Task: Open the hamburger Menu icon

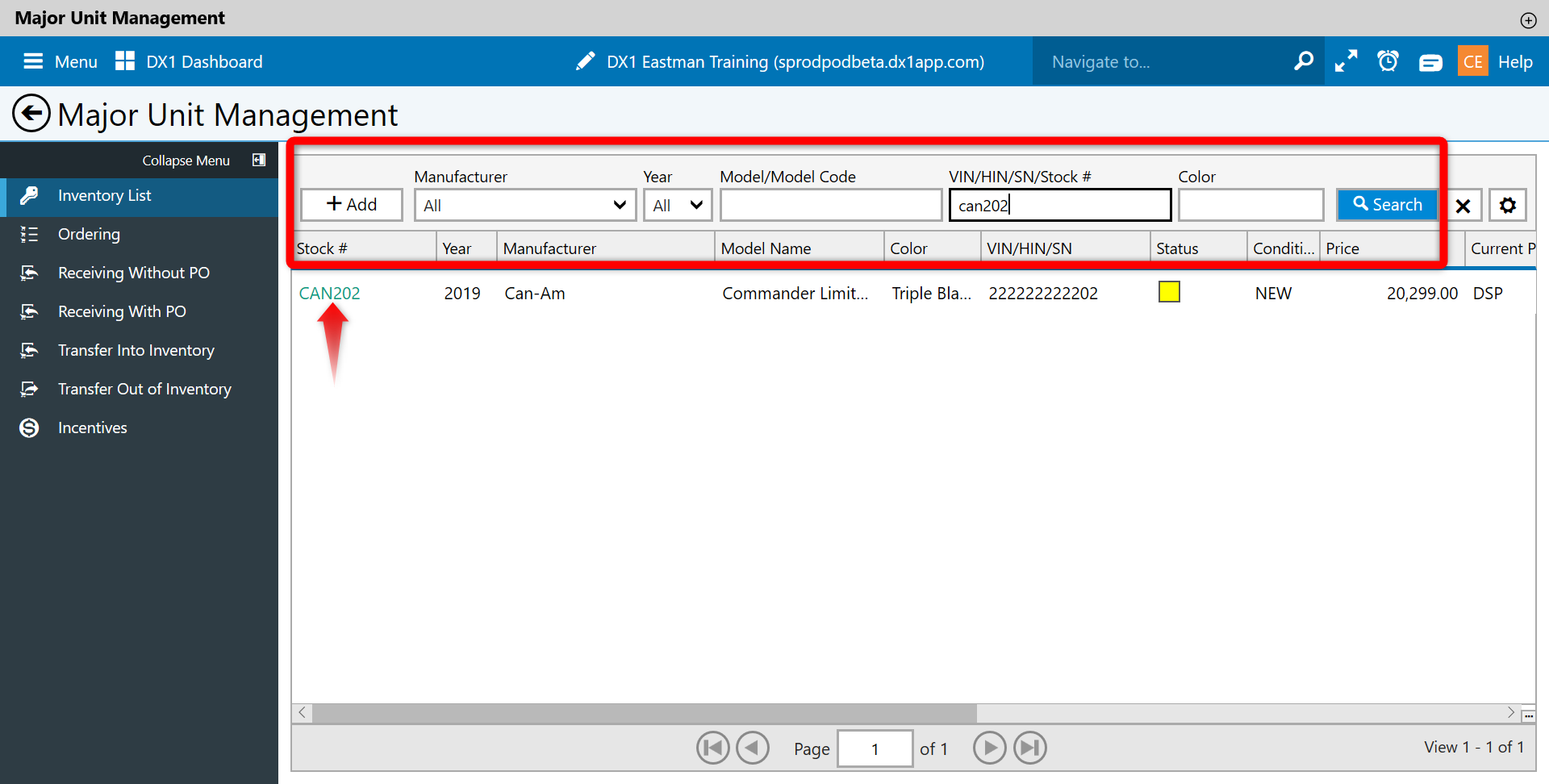Action: (33, 61)
